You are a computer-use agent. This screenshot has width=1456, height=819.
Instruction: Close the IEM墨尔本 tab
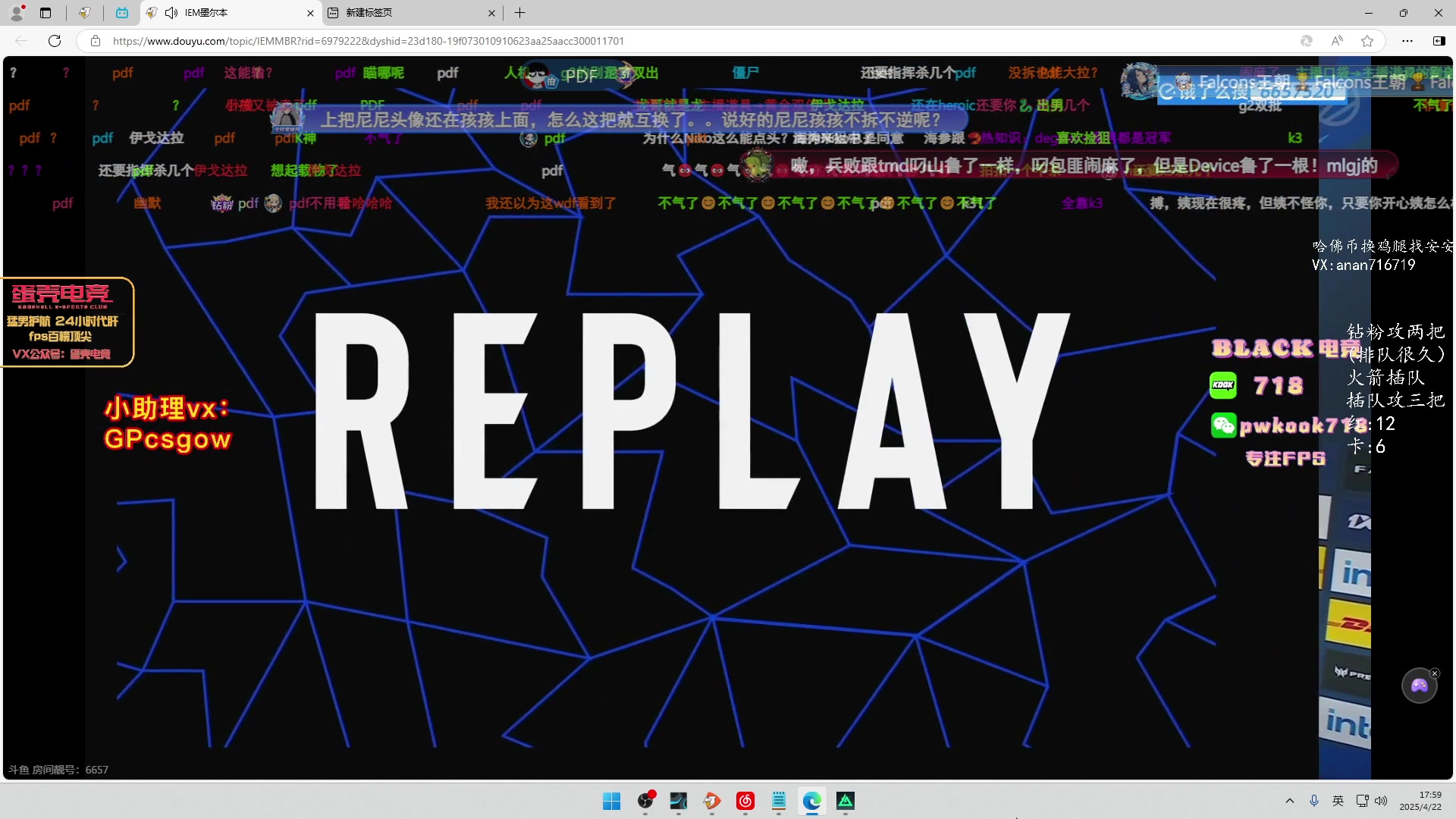coord(310,13)
